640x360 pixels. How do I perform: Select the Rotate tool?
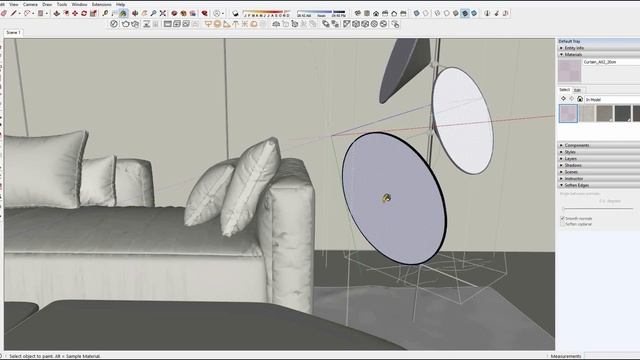(x=84, y=13)
